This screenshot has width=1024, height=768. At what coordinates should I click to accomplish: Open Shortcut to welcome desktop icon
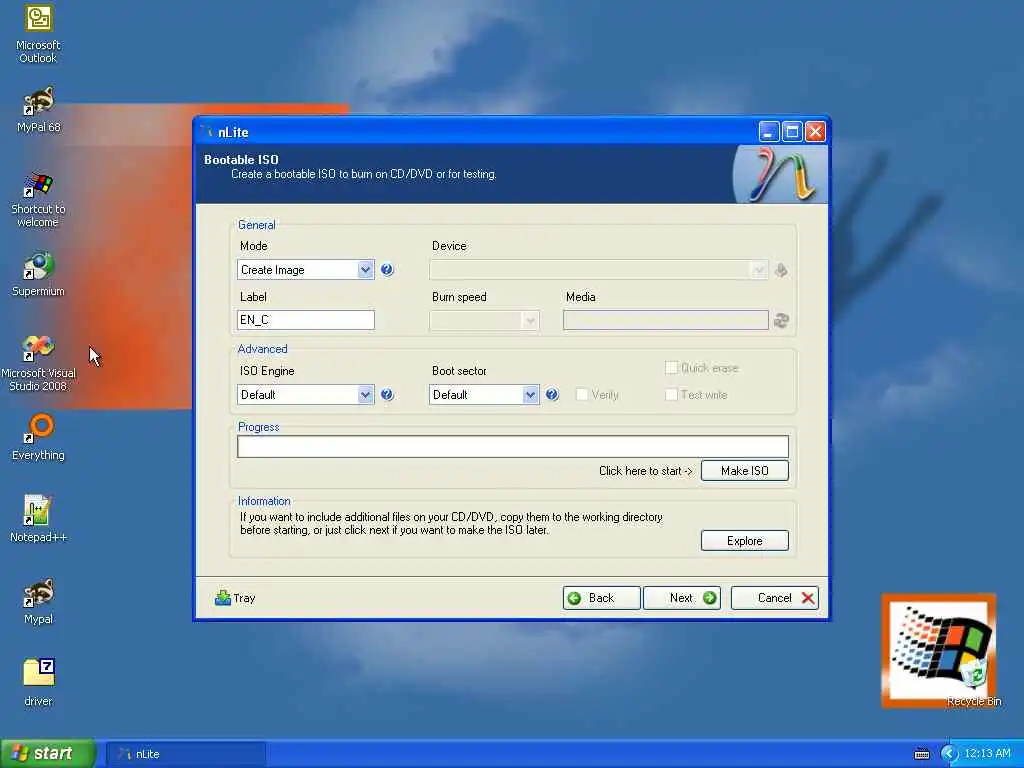click(39, 200)
